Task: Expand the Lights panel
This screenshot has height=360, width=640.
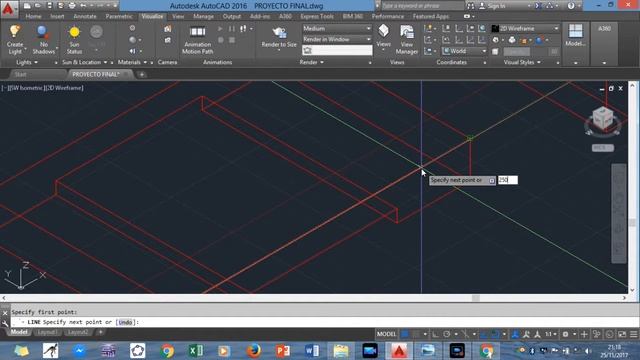Action: 27,62
